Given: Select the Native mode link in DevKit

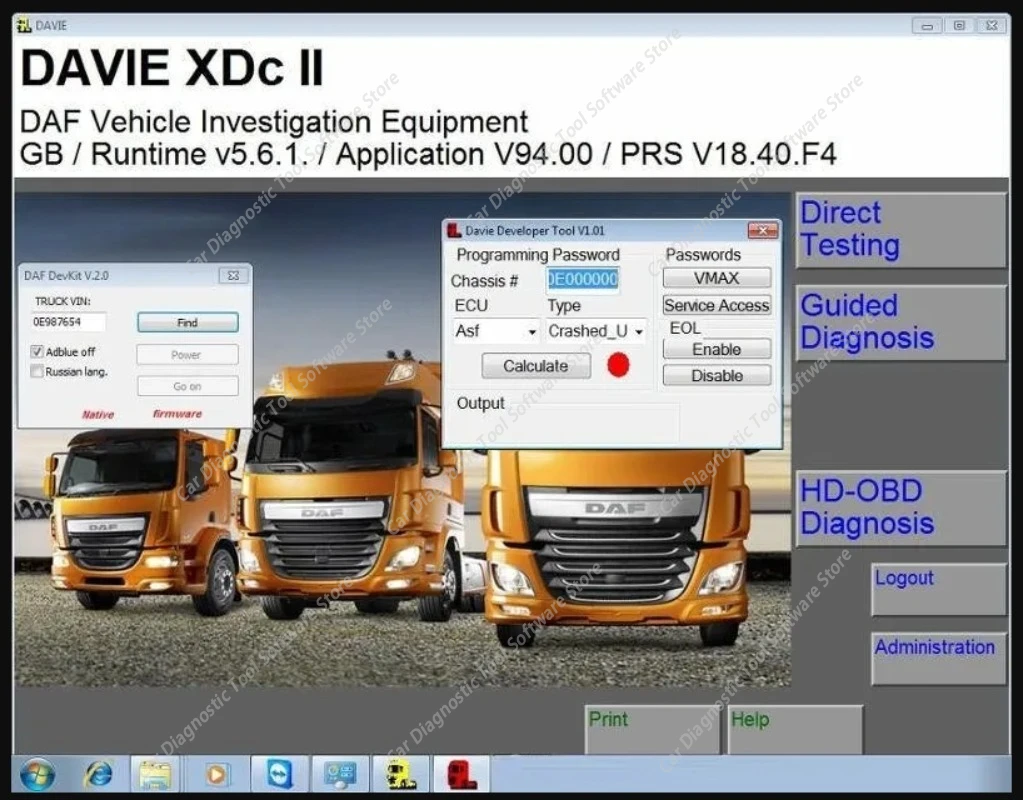Looking at the screenshot, I should coord(98,414).
